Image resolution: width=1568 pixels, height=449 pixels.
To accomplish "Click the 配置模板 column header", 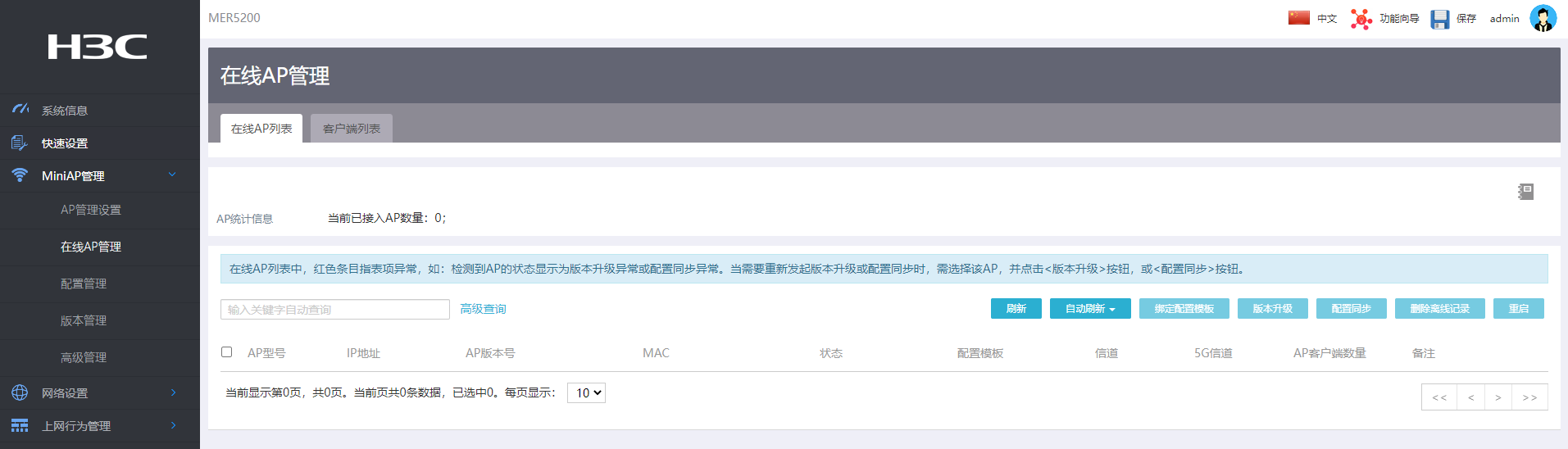I will pos(980,353).
